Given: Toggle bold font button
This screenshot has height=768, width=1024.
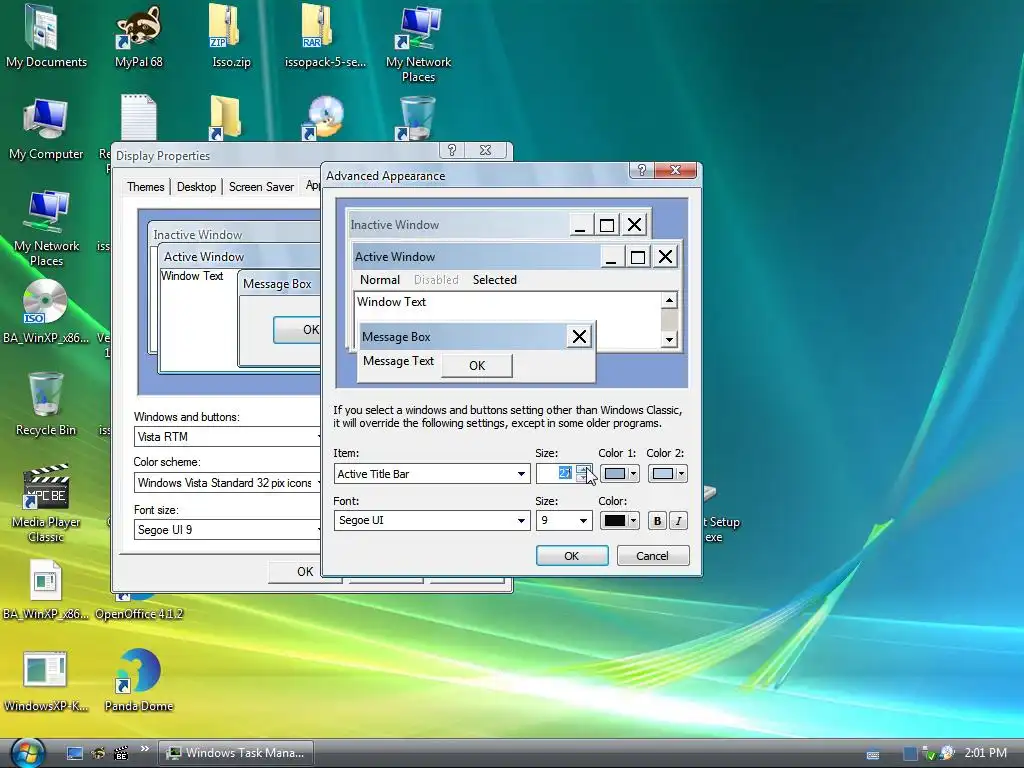Looking at the screenshot, I should pyautogui.click(x=658, y=520).
